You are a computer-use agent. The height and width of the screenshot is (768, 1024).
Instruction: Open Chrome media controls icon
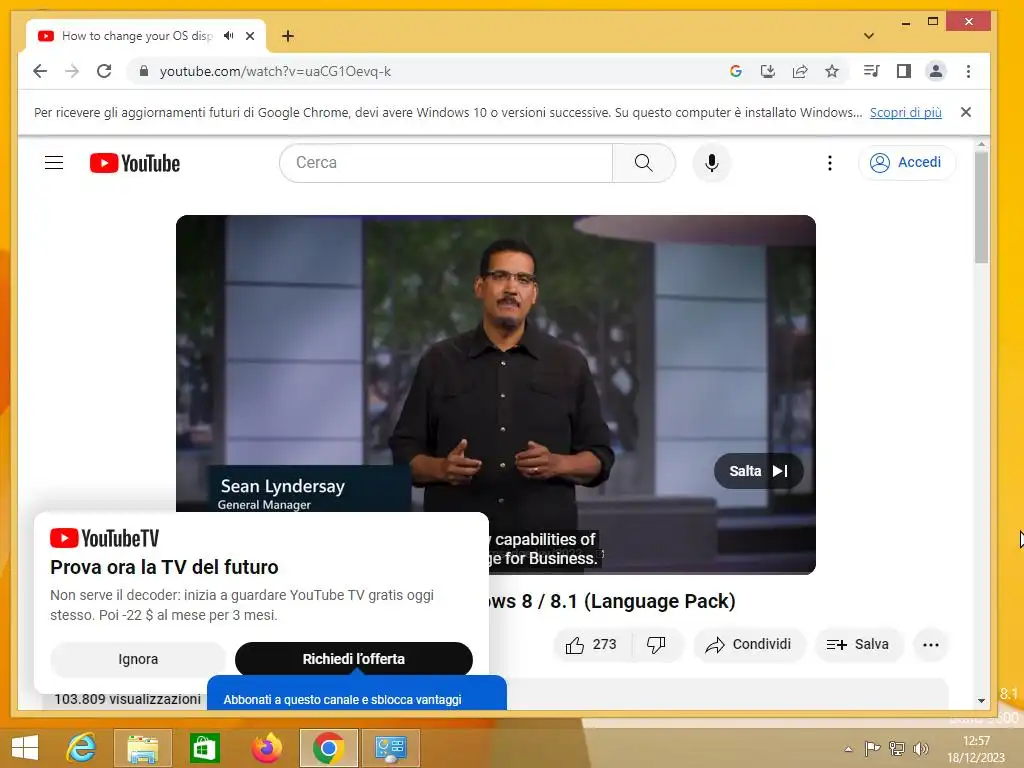871,71
